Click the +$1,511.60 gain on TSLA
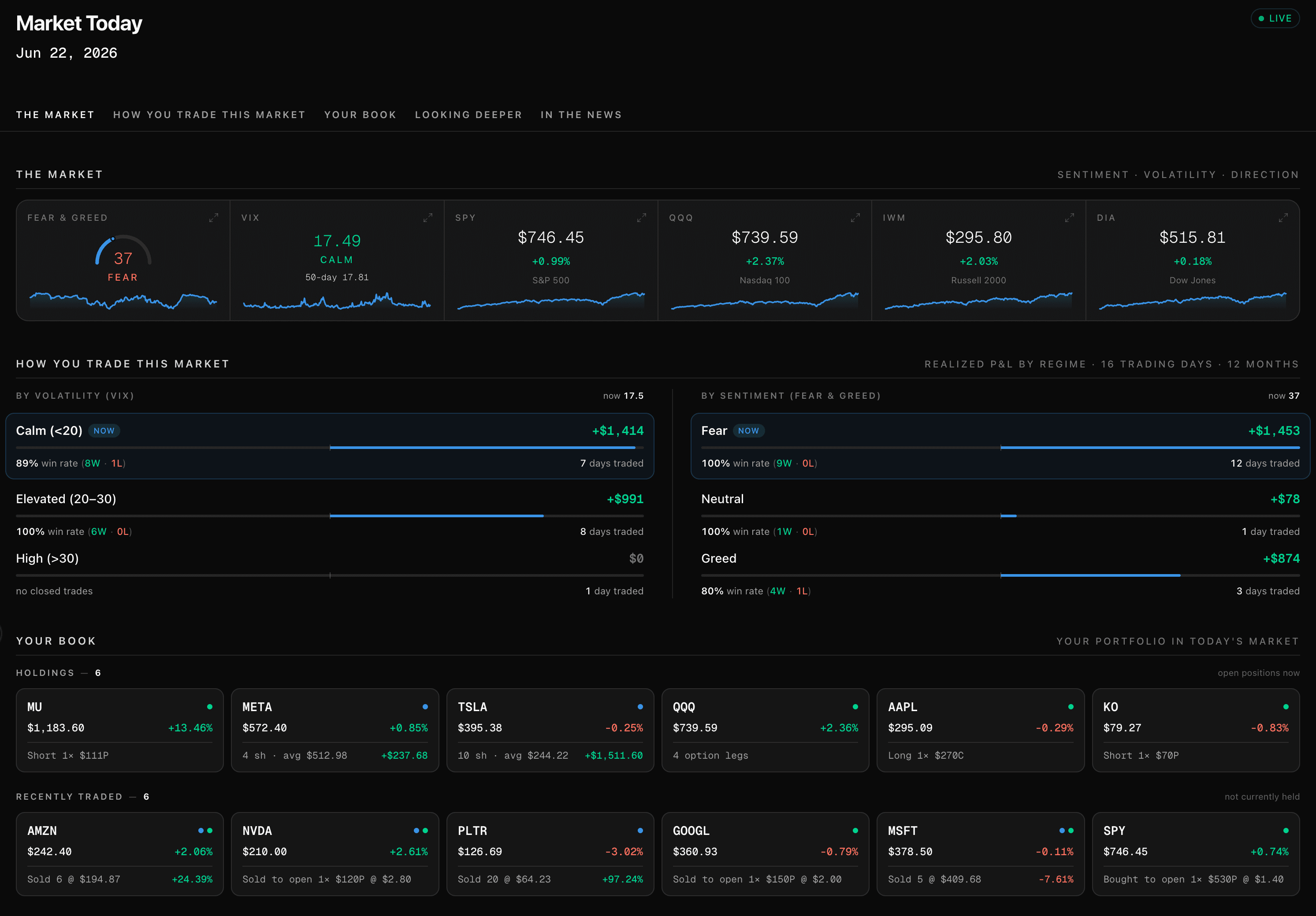 613,756
